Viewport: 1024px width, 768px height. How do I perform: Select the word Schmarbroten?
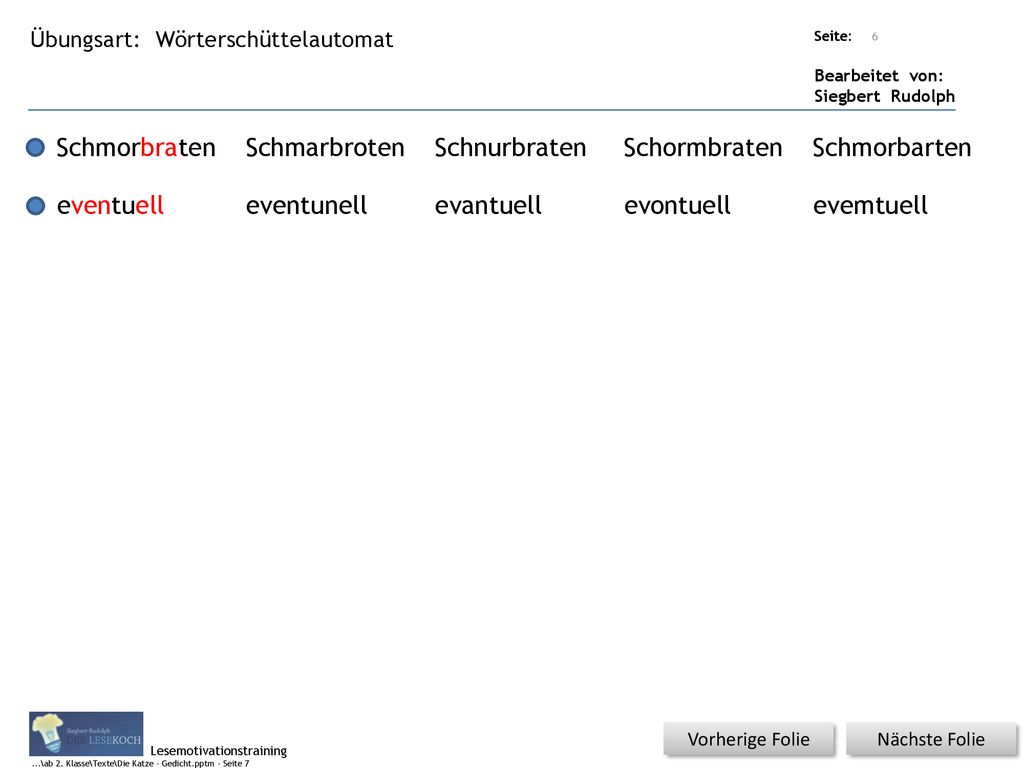tap(325, 148)
